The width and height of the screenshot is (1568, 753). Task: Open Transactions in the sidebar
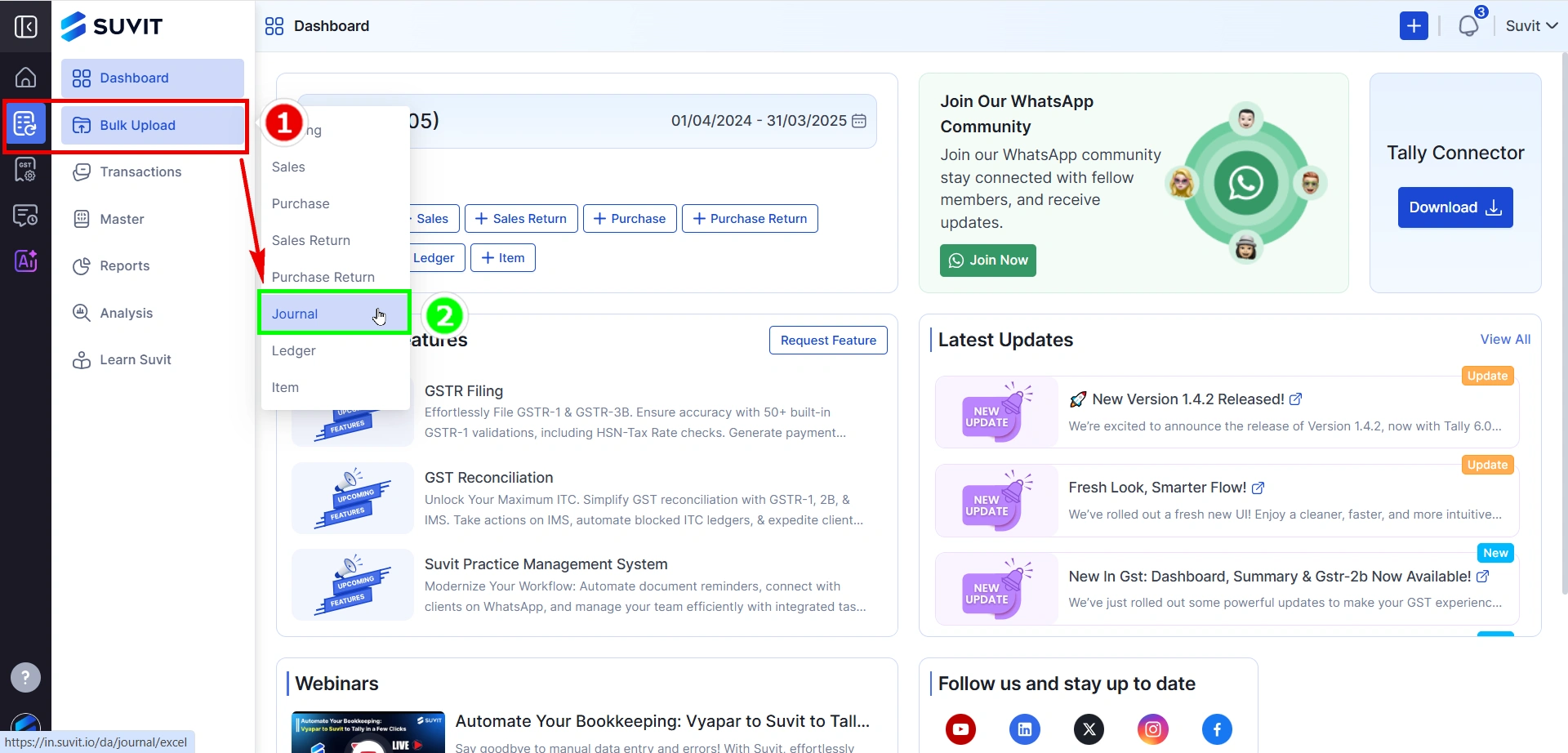[x=153, y=172]
